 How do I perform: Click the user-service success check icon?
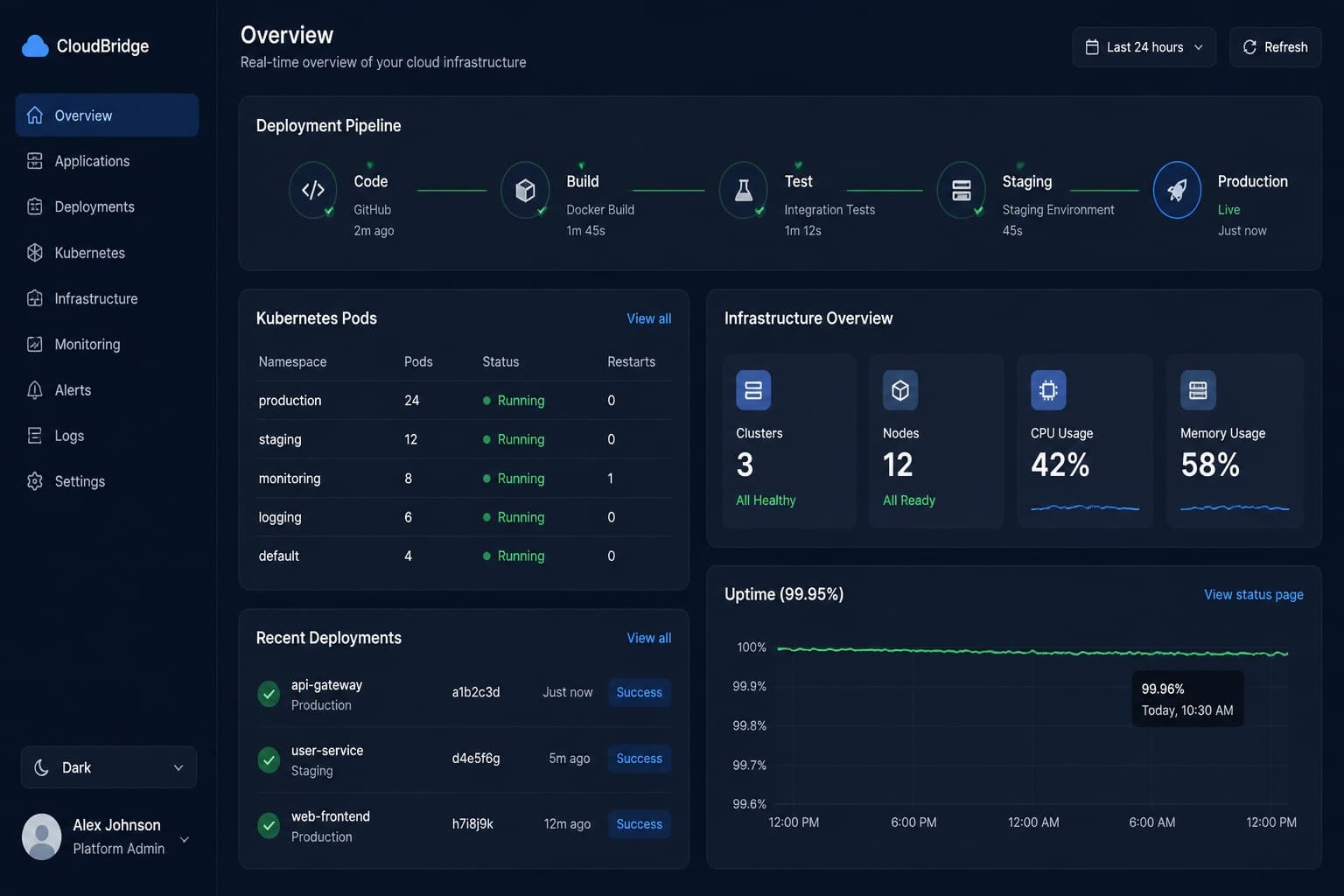click(x=269, y=759)
